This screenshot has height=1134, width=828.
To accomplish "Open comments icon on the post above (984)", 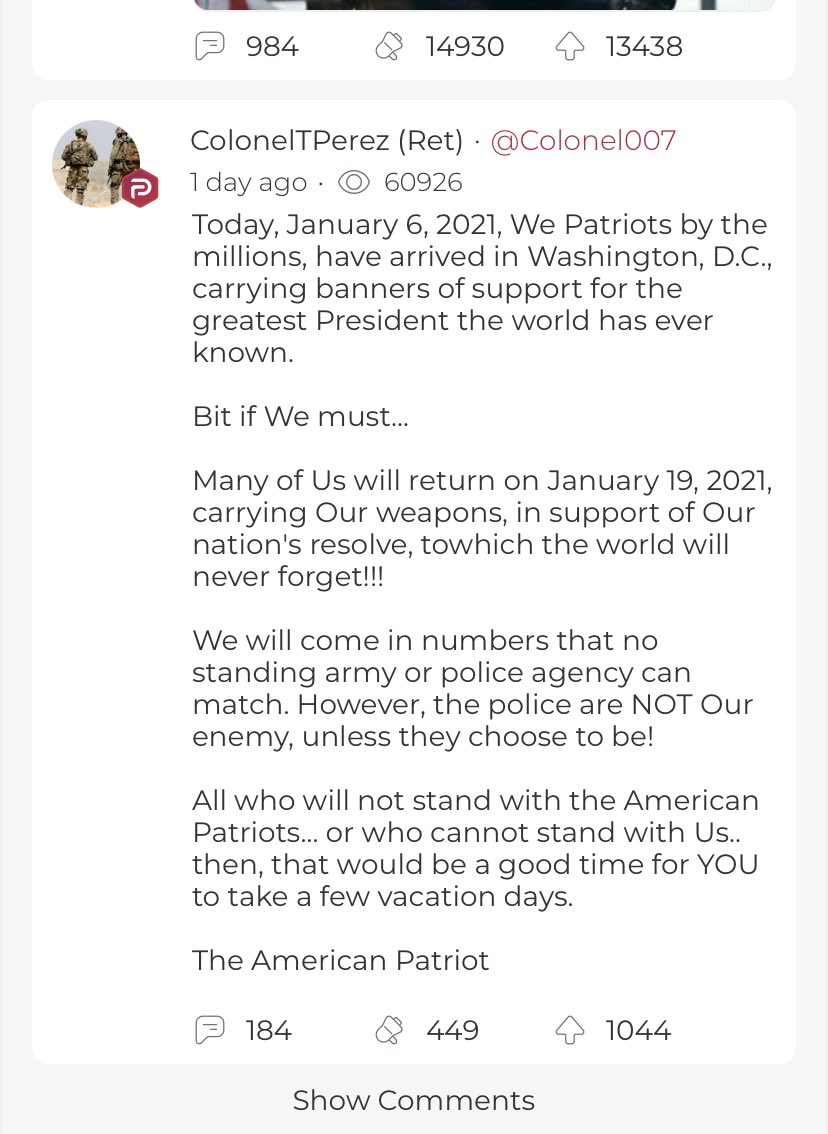I will click(x=210, y=46).
